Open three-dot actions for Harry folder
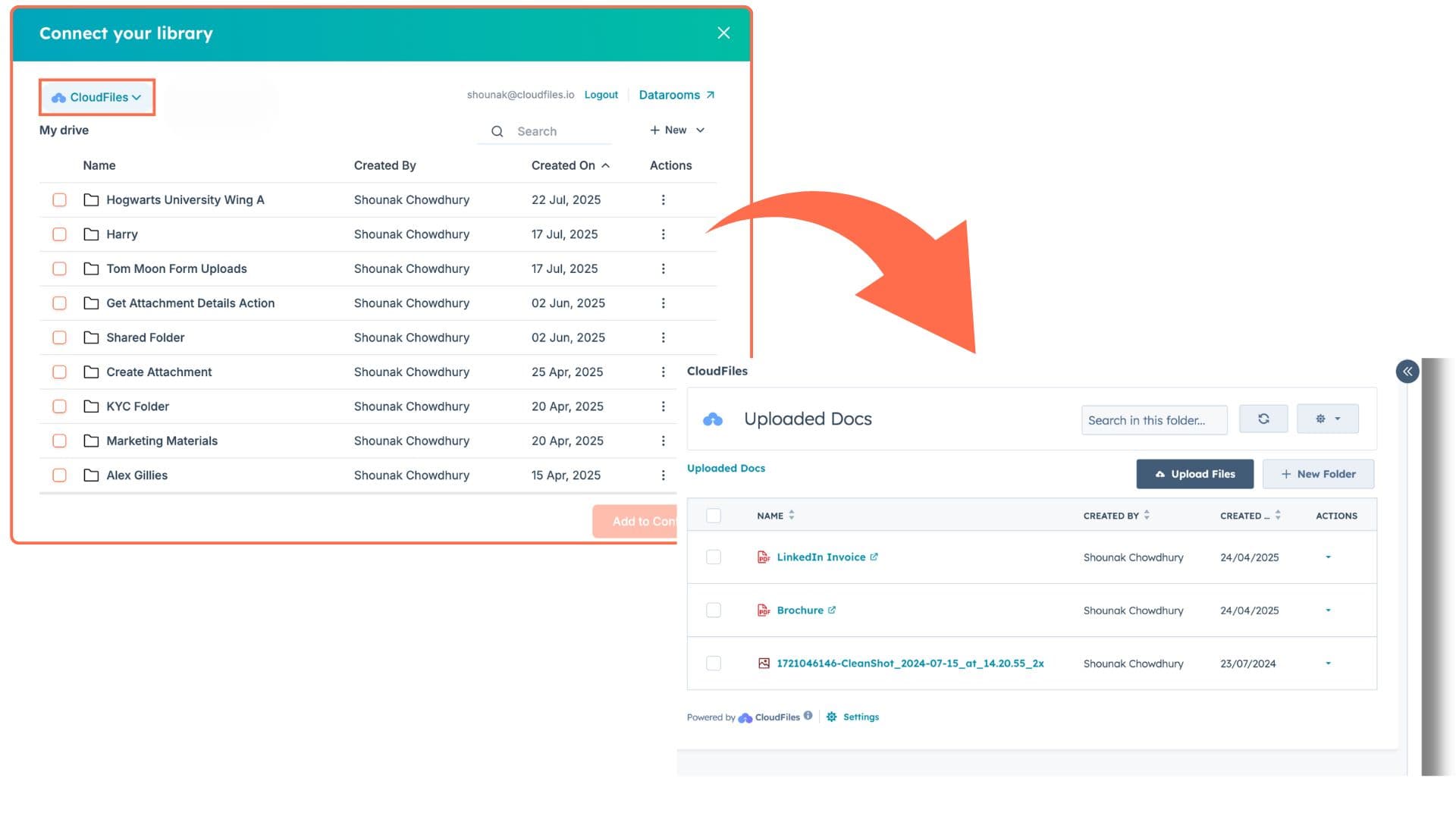Screen dimensions: 1456x819 663,234
